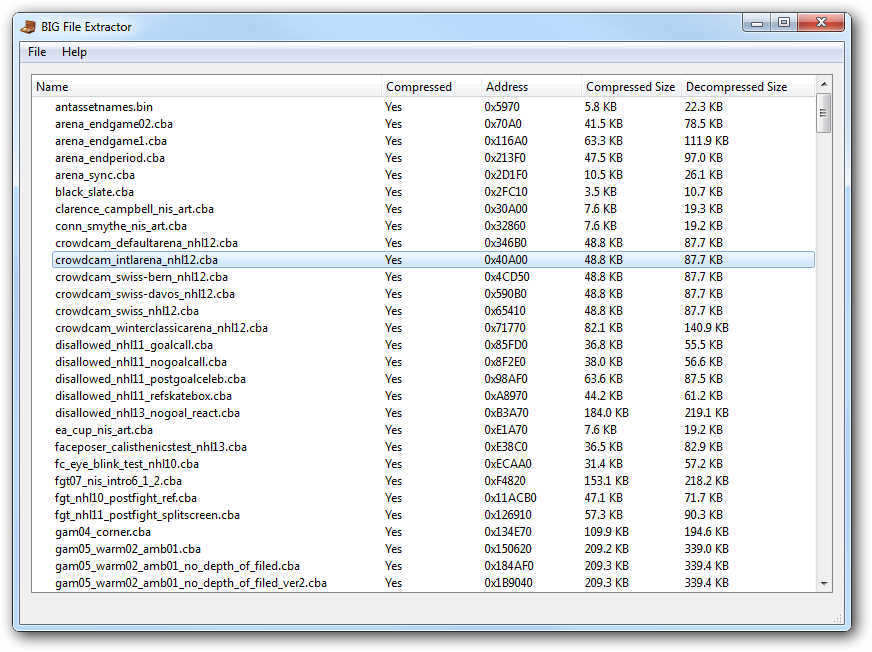
Task: Close the BIG File Extractor window
Action: (821, 23)
